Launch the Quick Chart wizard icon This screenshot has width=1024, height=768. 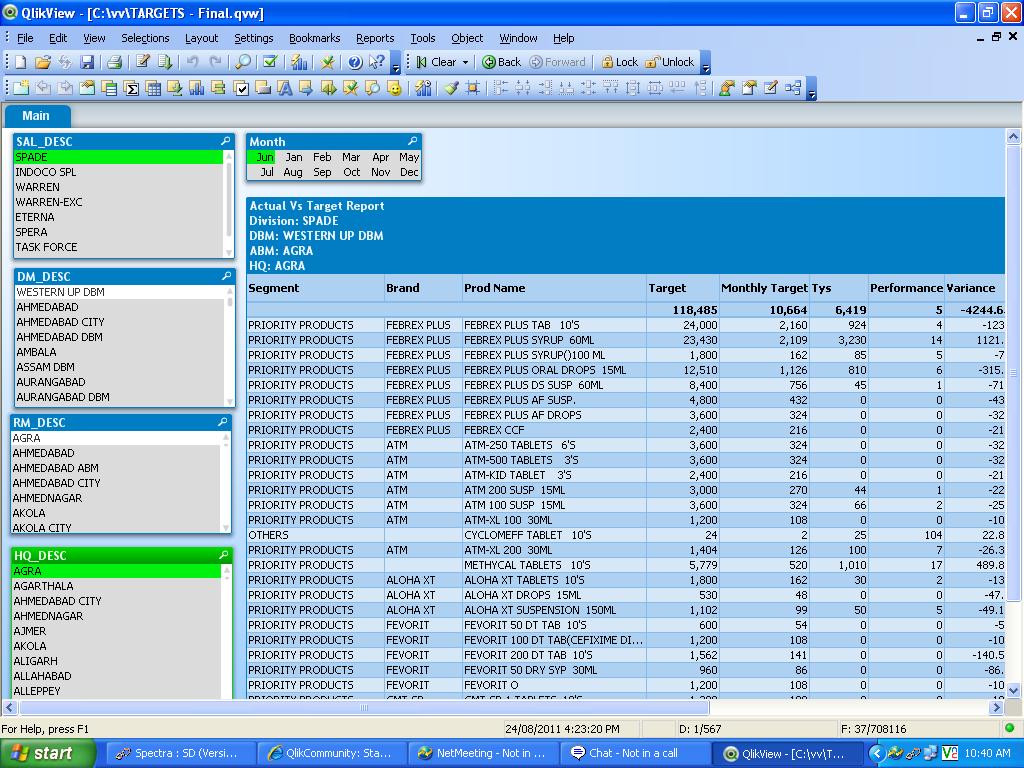point(299,62)
